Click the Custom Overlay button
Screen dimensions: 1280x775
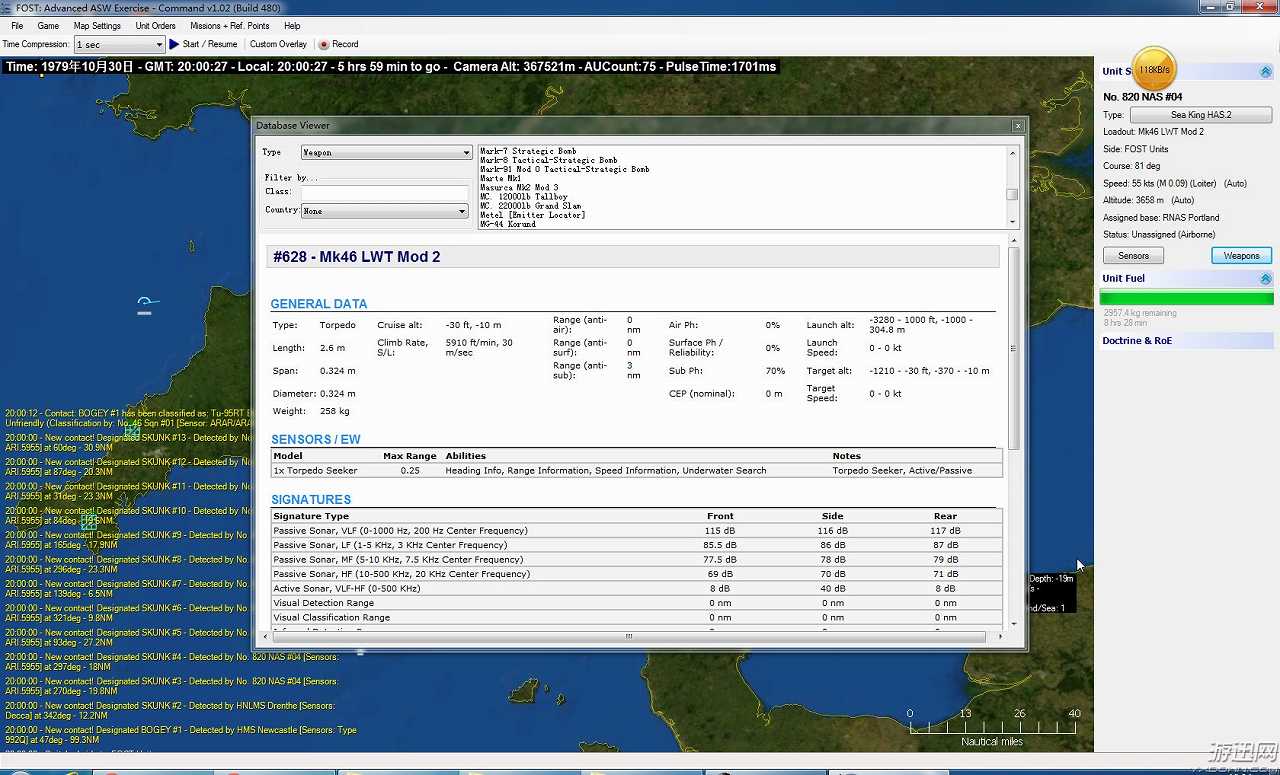[278, 44]
